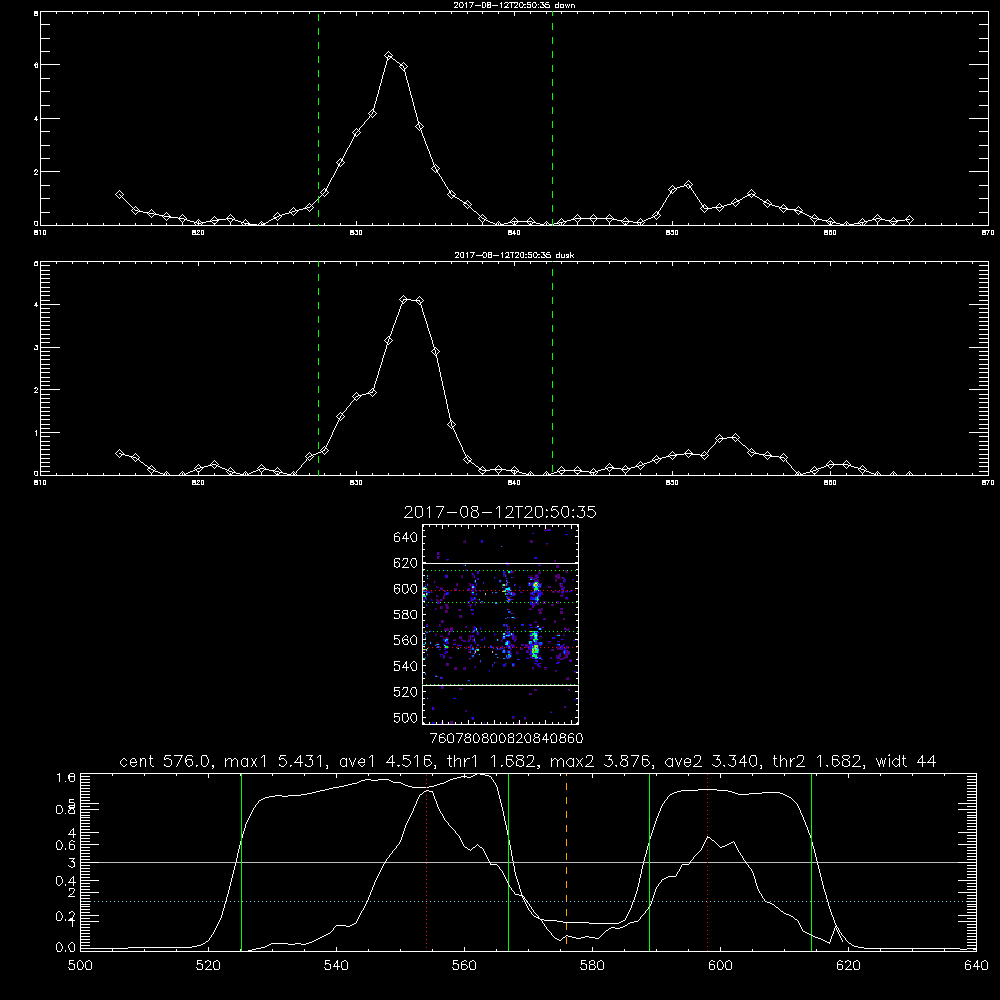The width and height of the screenshot is (1000, 1000).
Task: Click the '2017-08-12T20:50:35 dawn' plot title
Action: pyautogui.click(x=514, y=5)
